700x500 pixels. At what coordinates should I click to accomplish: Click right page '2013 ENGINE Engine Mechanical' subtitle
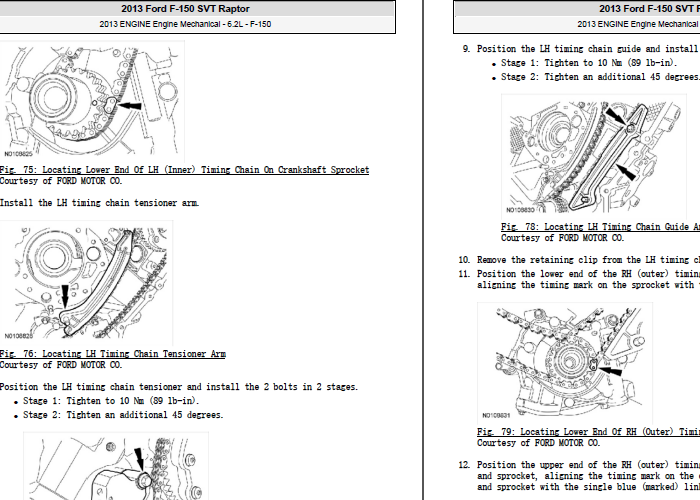(x=638, y=24)
